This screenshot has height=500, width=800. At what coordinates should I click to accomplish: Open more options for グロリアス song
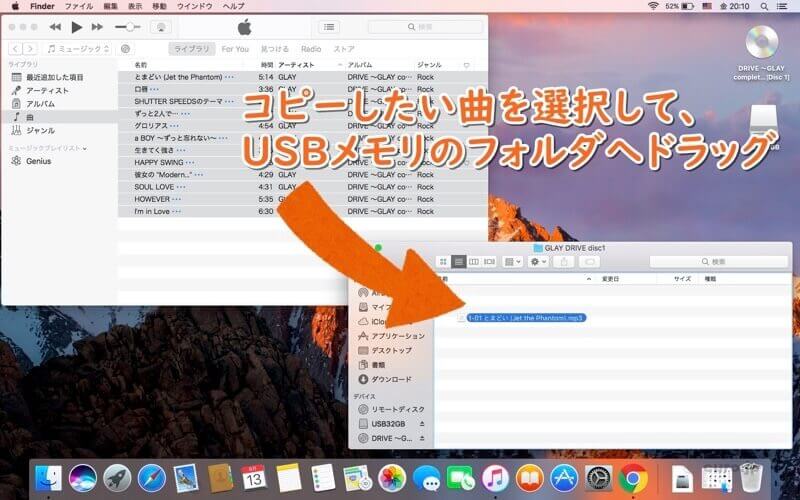pyautogui.click(x=174, y=126)
